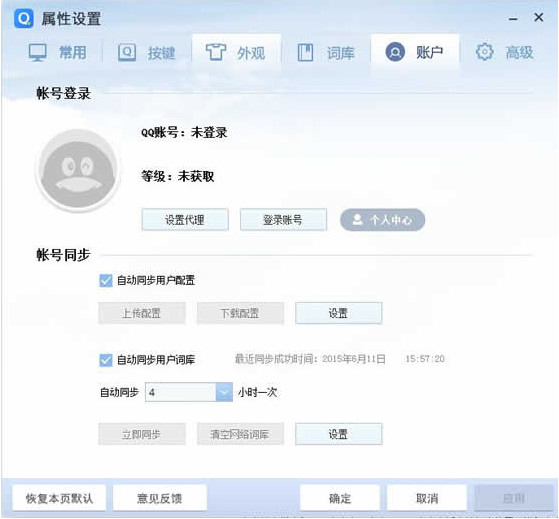Switch to the 词库 tab
The height and width of the screenshot is (519, 559).
coord(326,53)
